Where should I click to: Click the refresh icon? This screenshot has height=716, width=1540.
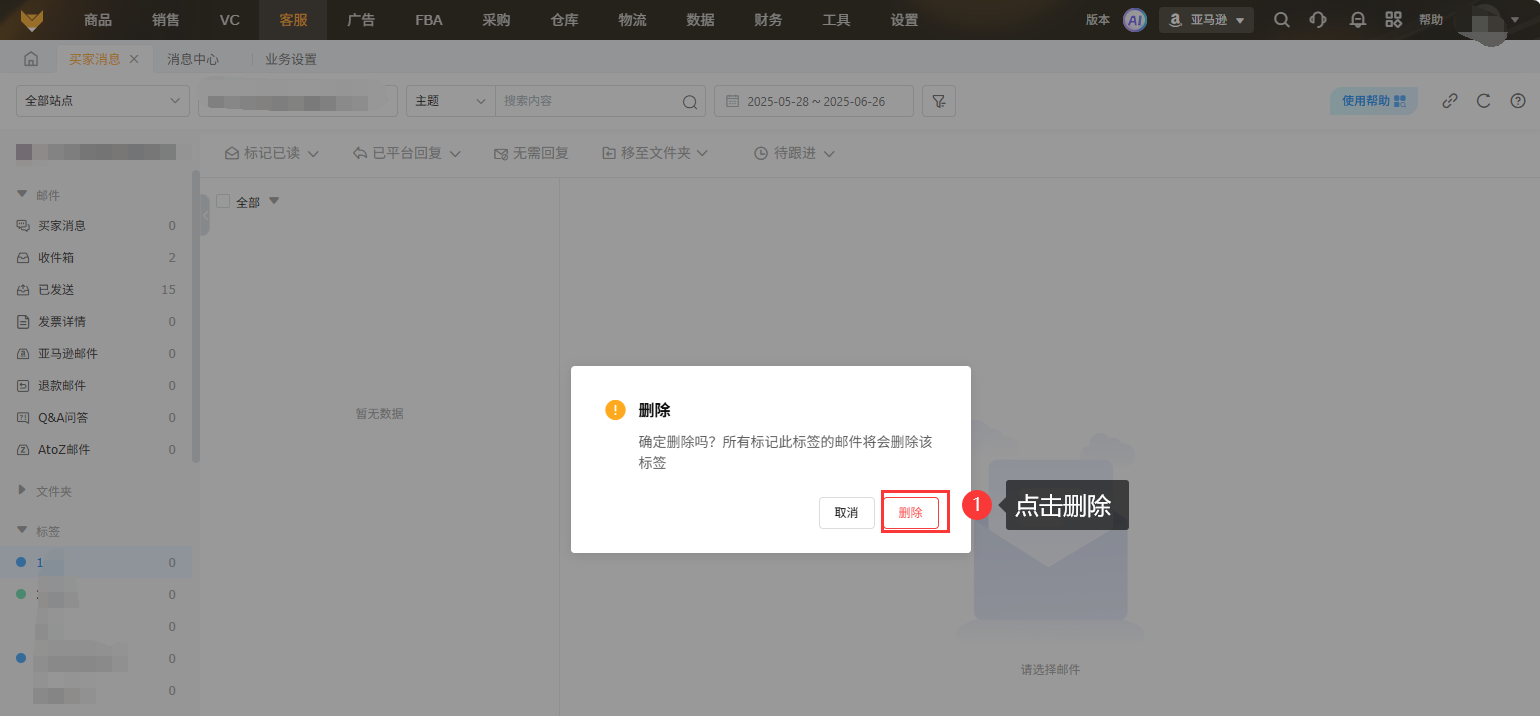[x=1484, y=101]
